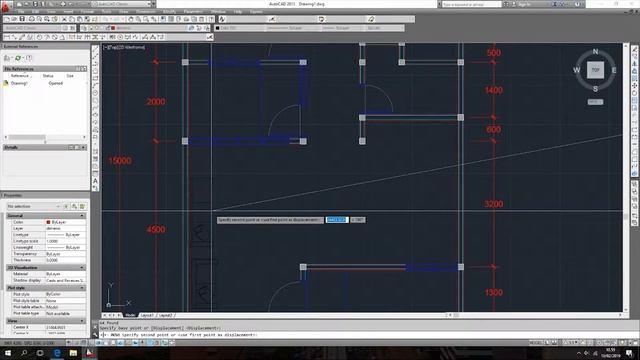Switch to Model tab

pos(130,315)
